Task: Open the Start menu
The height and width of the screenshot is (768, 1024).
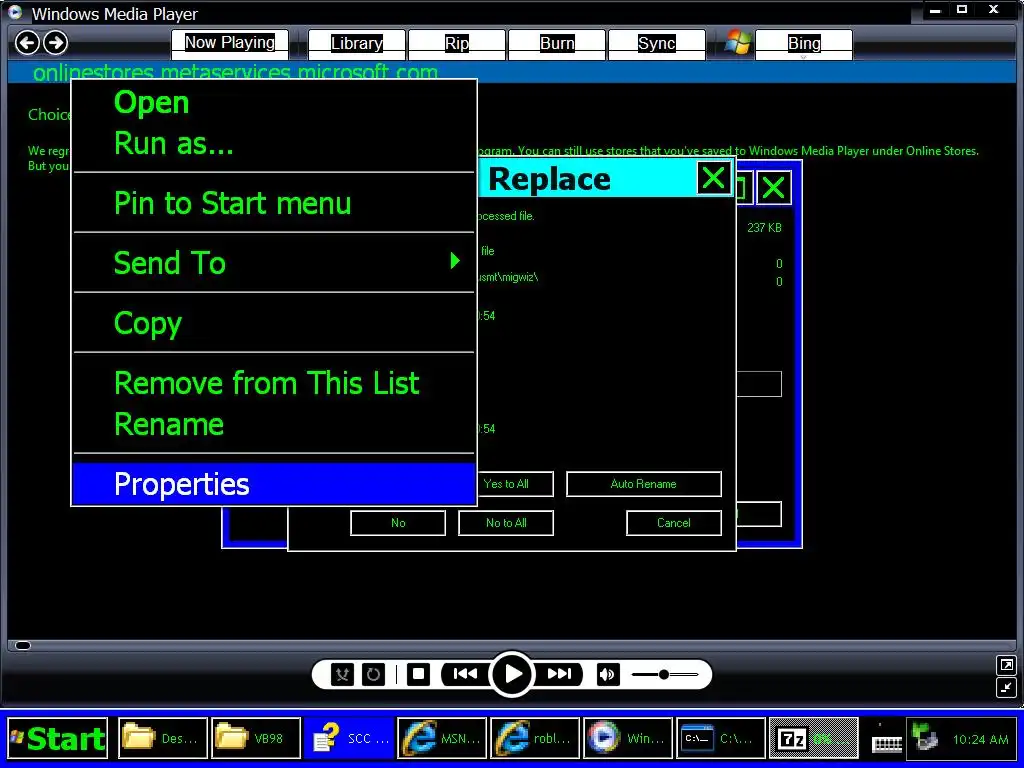Action: pos(57,739)
